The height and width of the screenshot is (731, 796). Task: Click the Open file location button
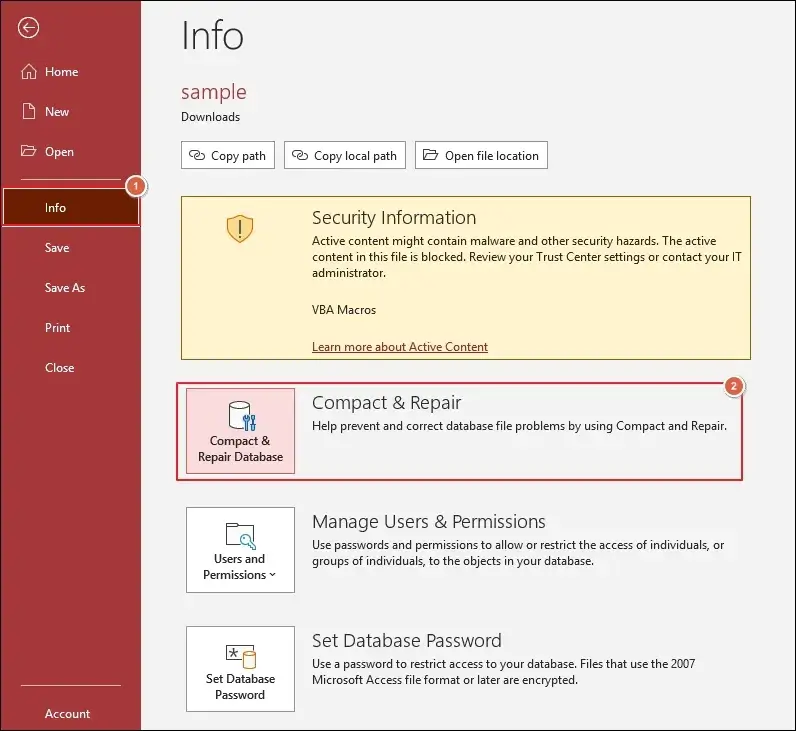481,155
